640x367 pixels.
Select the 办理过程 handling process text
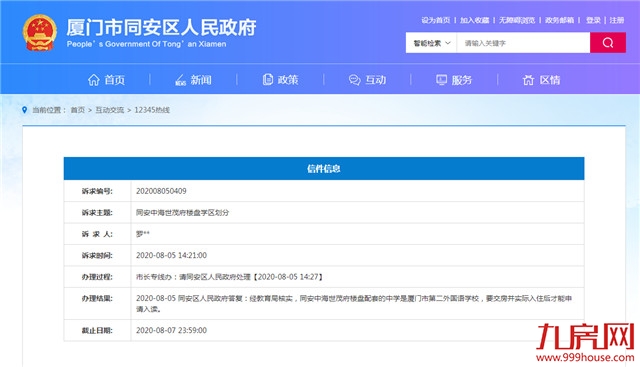tap(229, 277)
